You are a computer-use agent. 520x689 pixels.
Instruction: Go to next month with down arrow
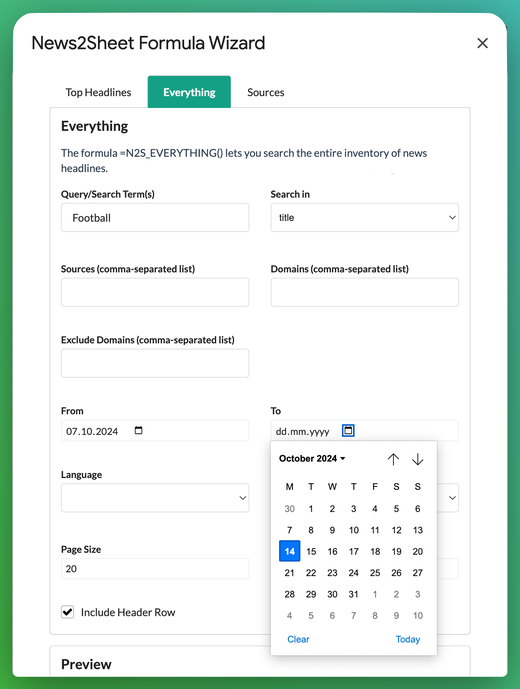418,459
